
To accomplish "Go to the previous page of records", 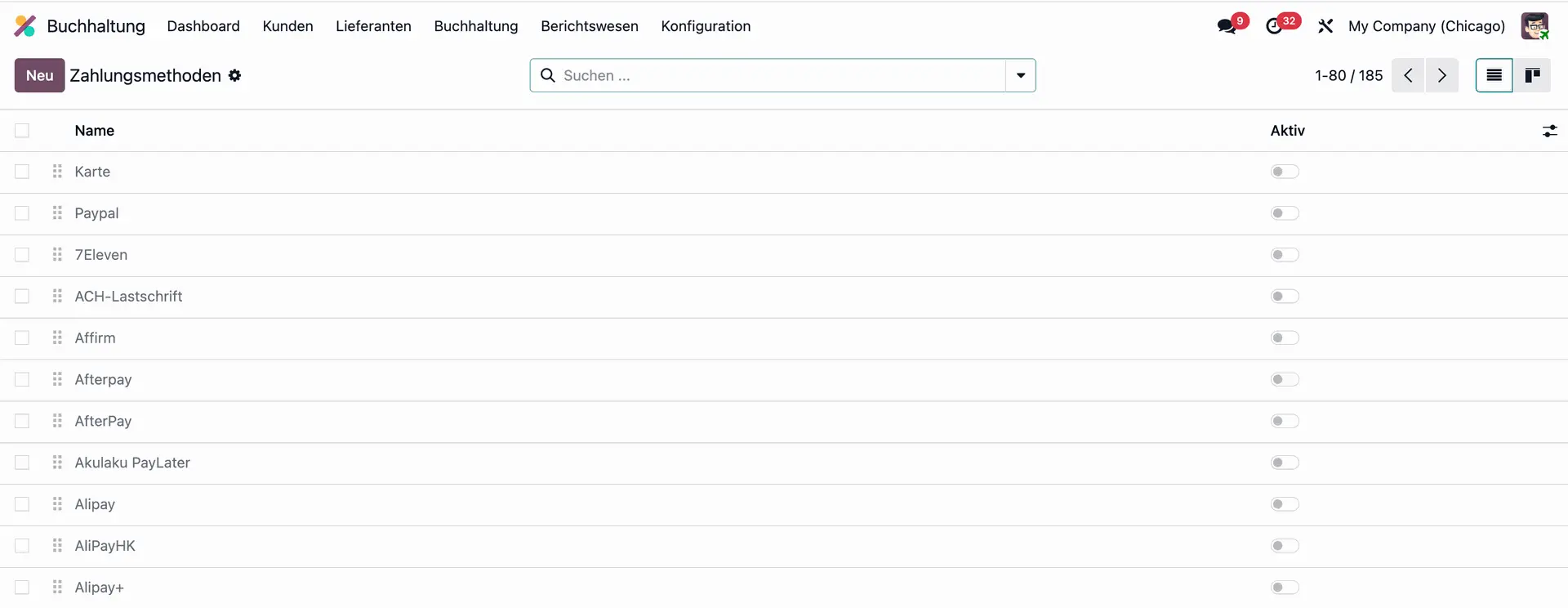I will [1408, 75].
